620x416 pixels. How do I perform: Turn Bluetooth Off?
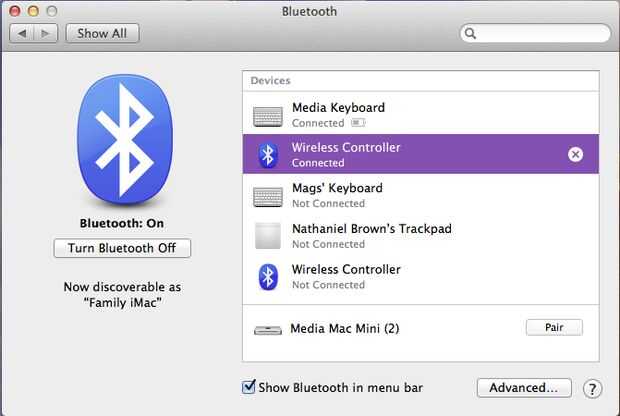click(122, 247)
